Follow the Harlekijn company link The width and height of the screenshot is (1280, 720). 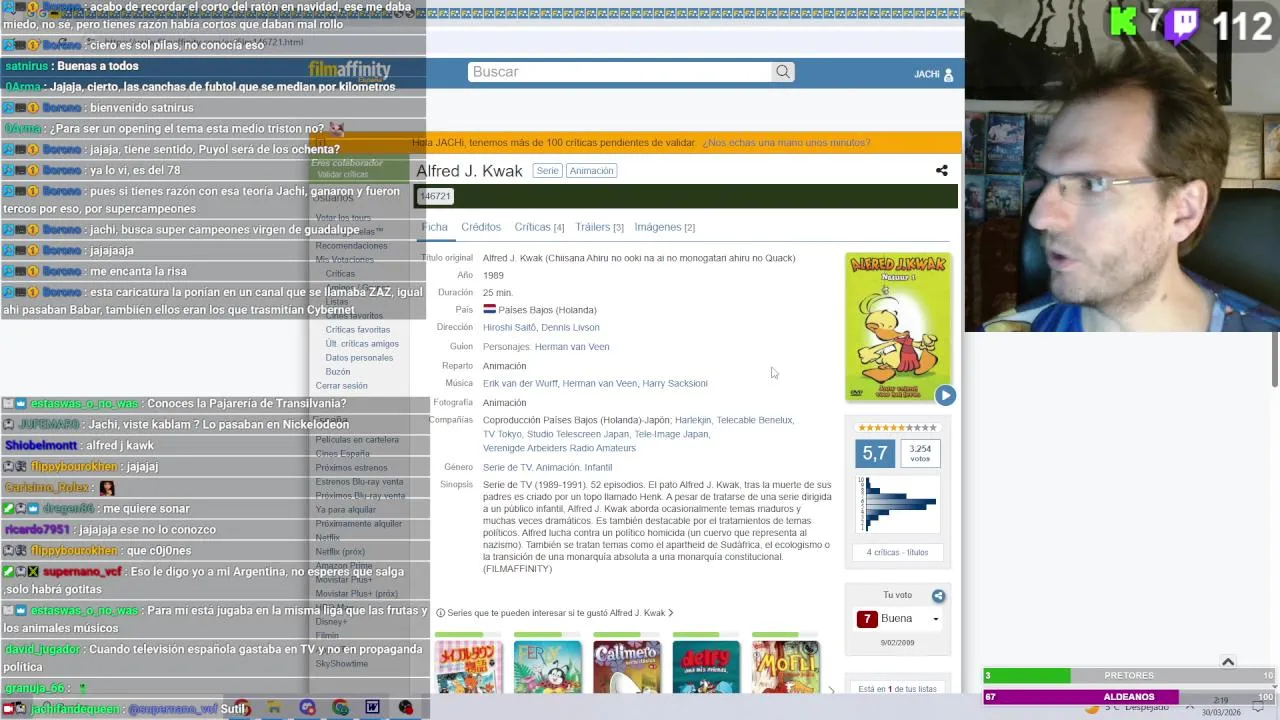tap(692, 420)
